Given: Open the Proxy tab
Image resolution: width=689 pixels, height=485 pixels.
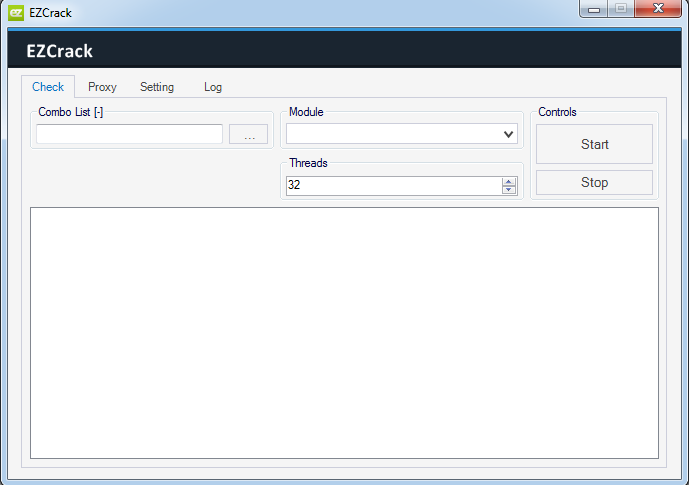Looking at the screenshot, I should coord(102,87).
